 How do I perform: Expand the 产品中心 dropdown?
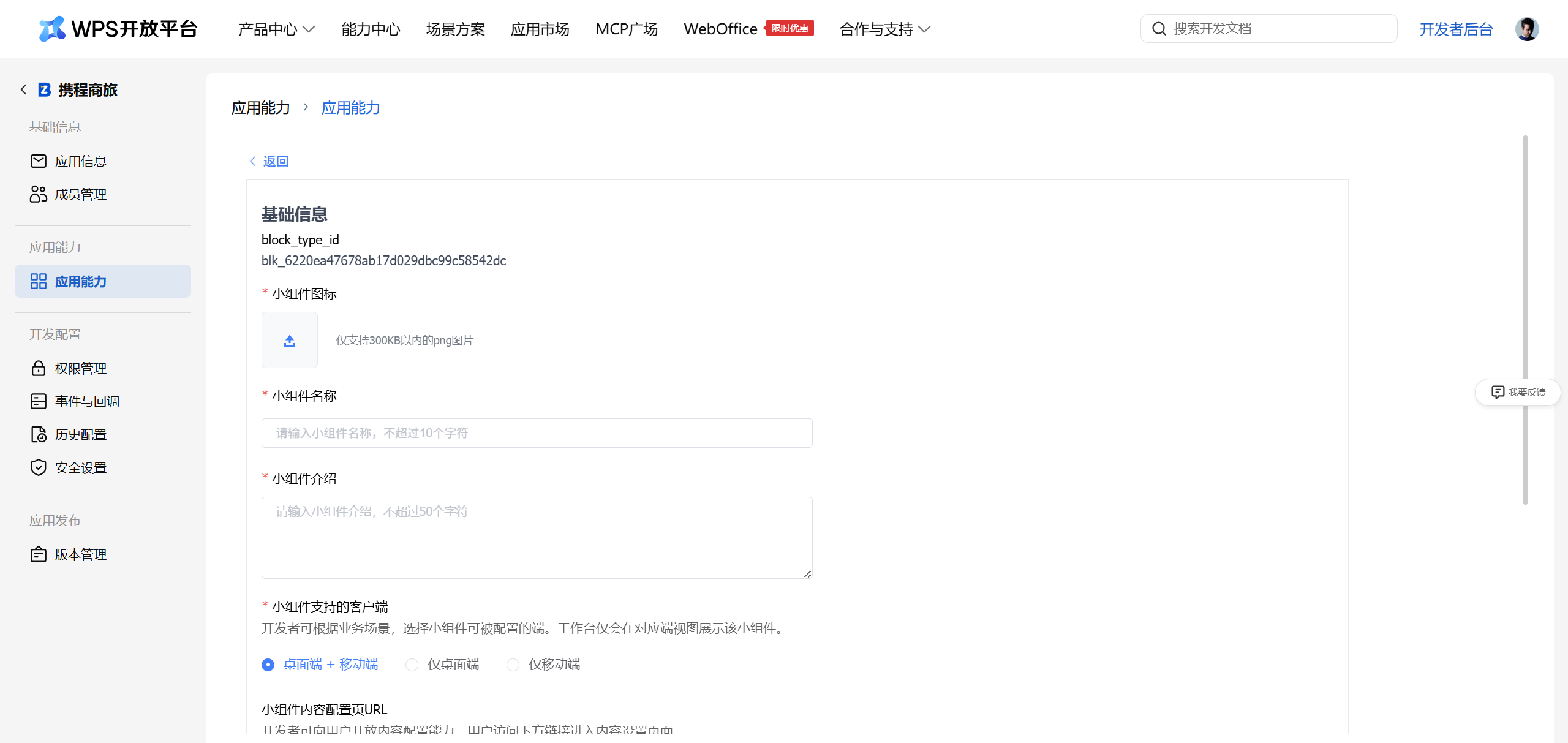pyautogui.click(x=276, y=29)
